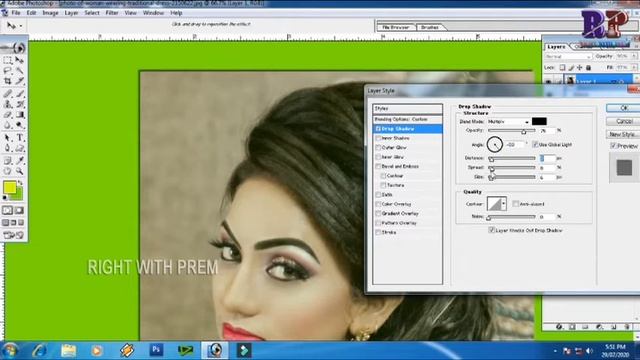Select the Type tool
The image size is (640, 360).
tap(20, 138)
